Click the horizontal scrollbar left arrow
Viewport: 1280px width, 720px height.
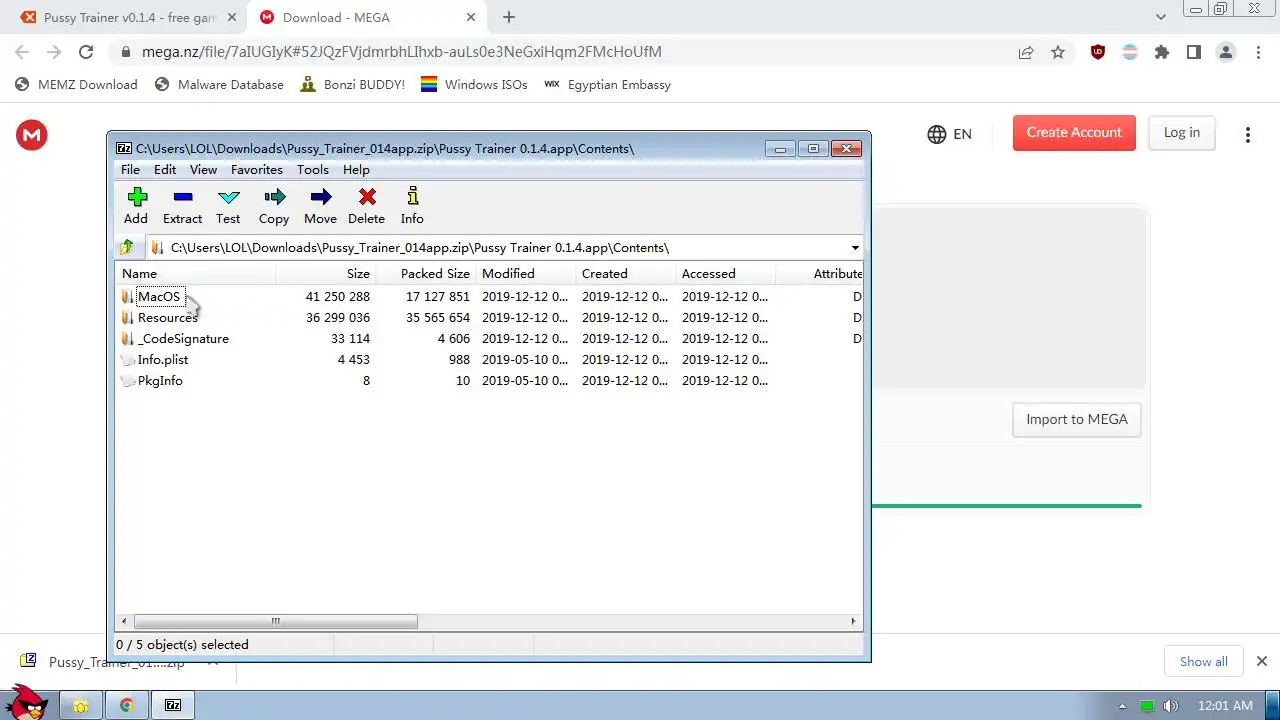pos(125,621)
